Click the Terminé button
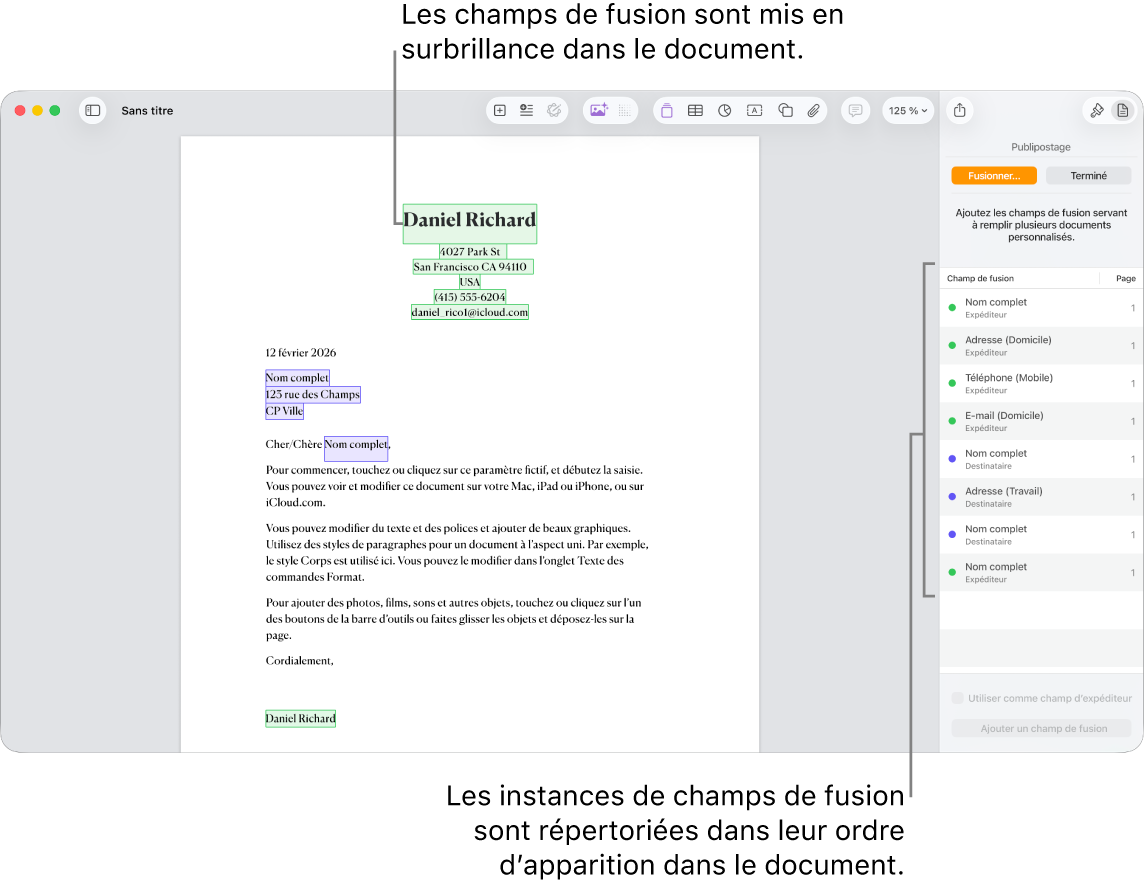1144x883 pixels. click(1088, 175)
